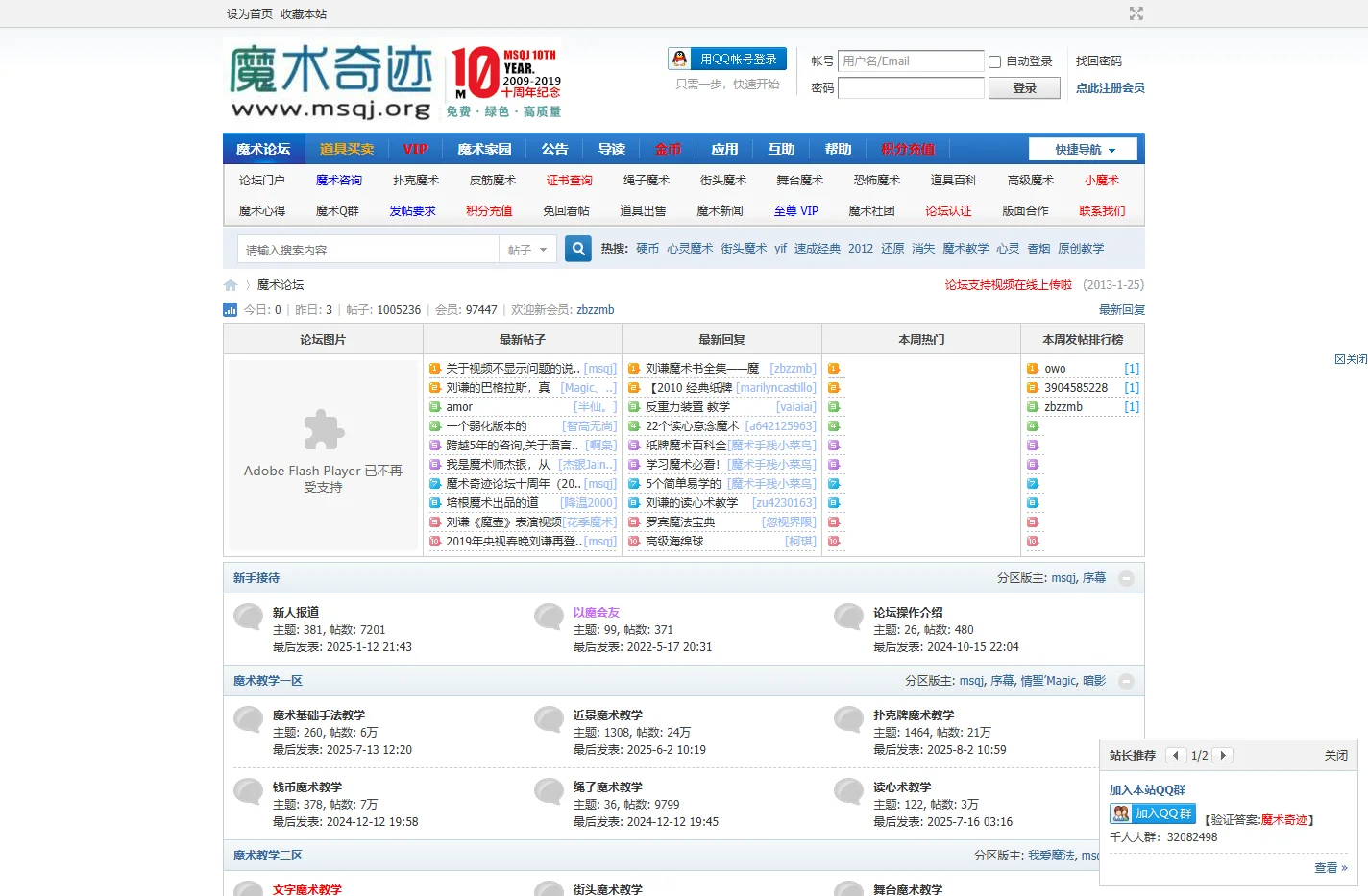
Task: Enable the 自动登录 checkbox
Action: pos(994,61)
